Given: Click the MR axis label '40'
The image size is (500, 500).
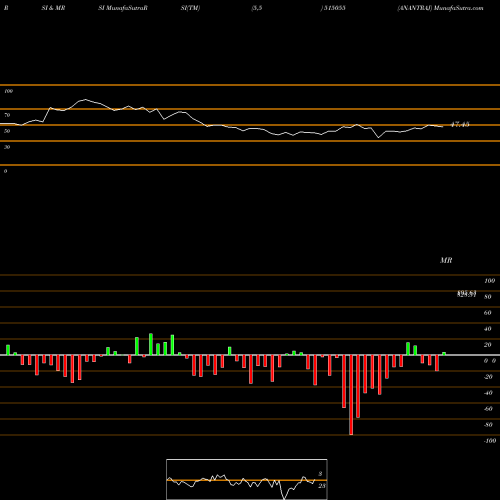Looking at the screenshot, I should 488,329.
